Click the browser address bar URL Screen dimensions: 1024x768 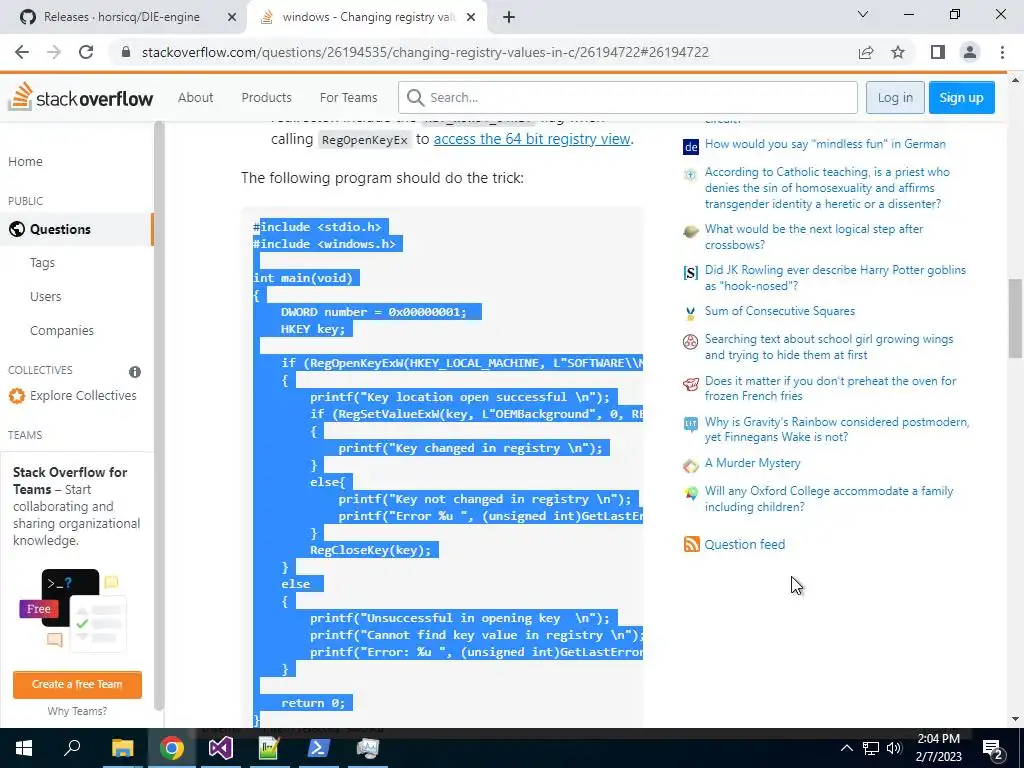[425, 52]
